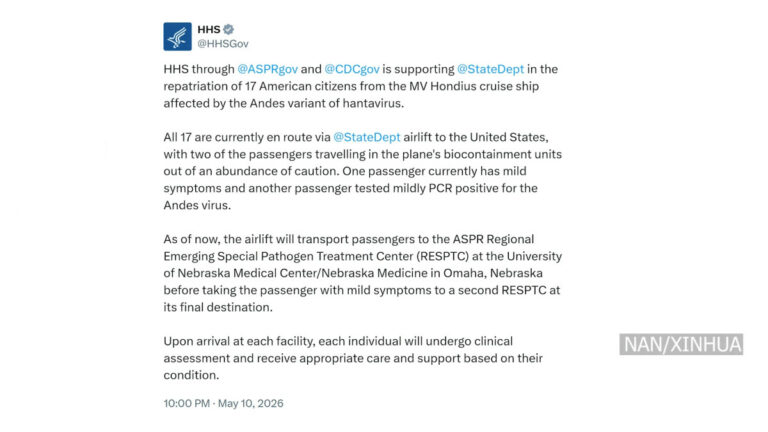The height and width of the screenshot is (432, 768).
Task: Click the 10:00 PM timestamp
Action: (187, 403)
